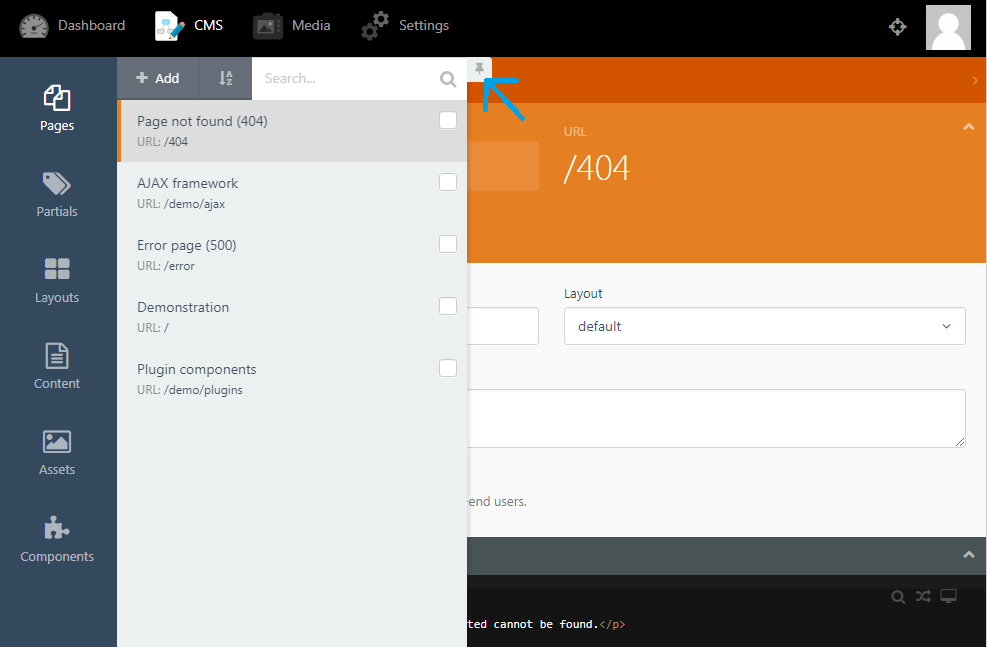The height and width of the screenshot is (647, 987).
Task: Click the URL: /error text
Action: (166, 266)
